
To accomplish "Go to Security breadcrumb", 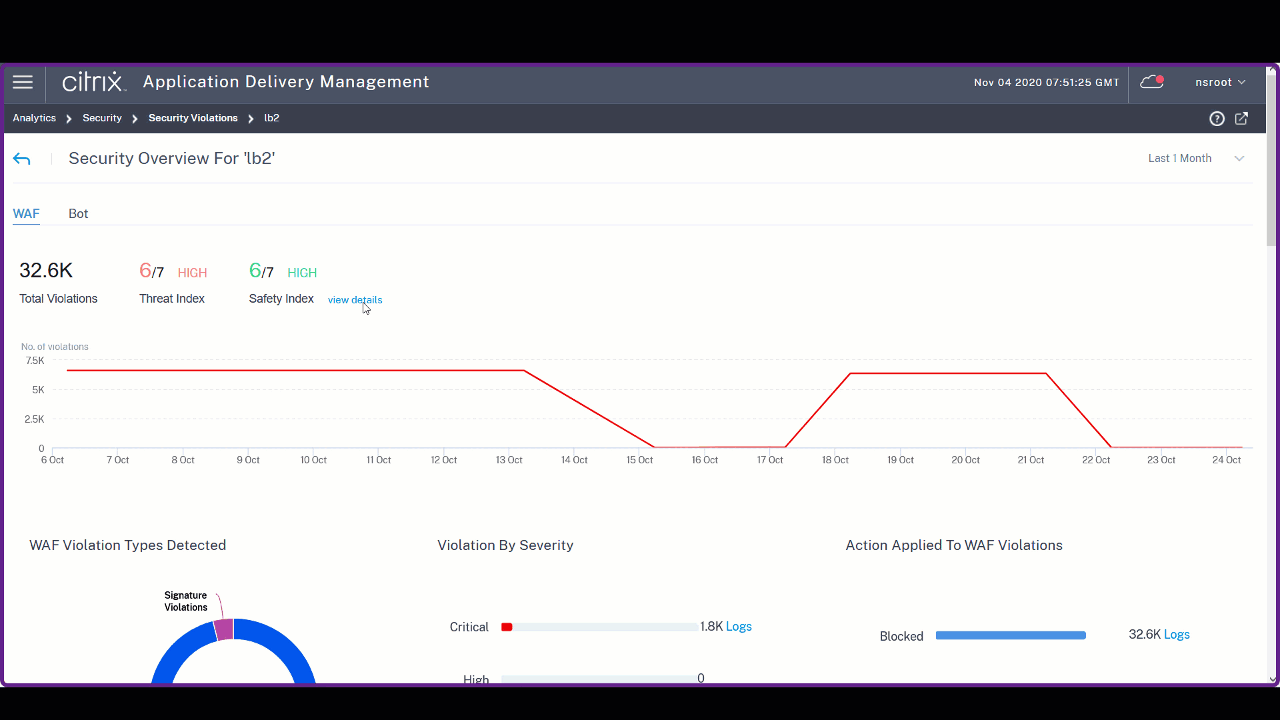I will pyautogui.click(x=102, y=118).
